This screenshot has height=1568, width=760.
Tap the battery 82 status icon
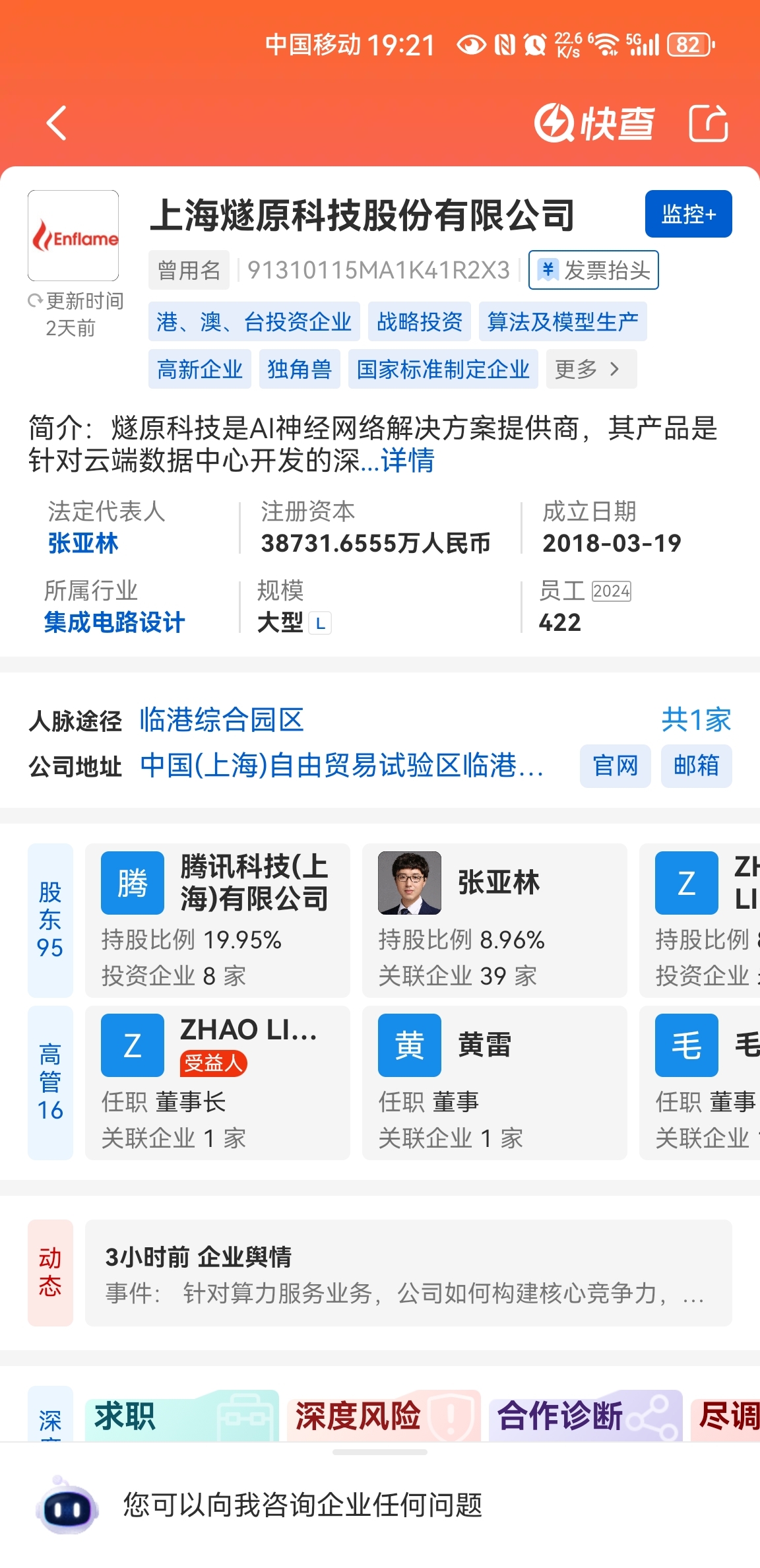(691, 45)
